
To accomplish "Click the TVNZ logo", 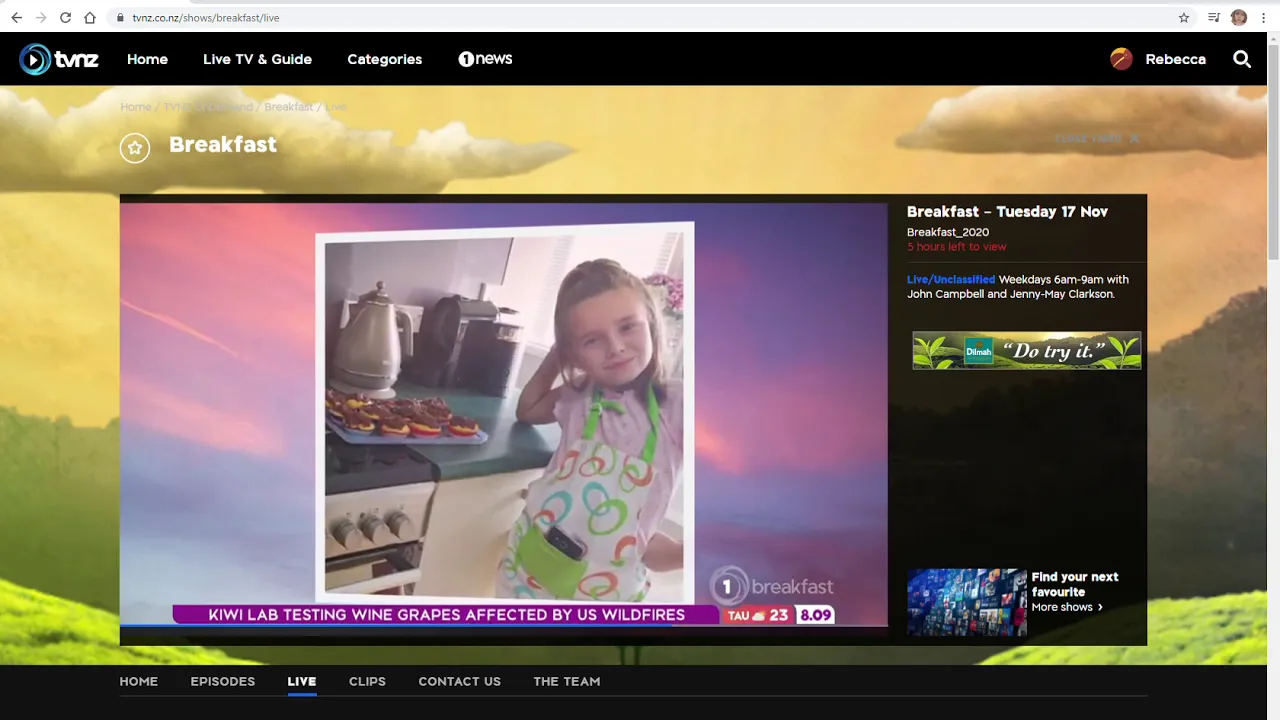I will (x=59, y=59).
